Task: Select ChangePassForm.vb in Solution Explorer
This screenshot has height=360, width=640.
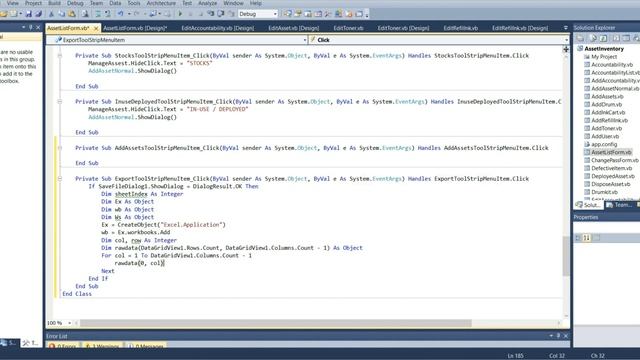Action: 615,160
